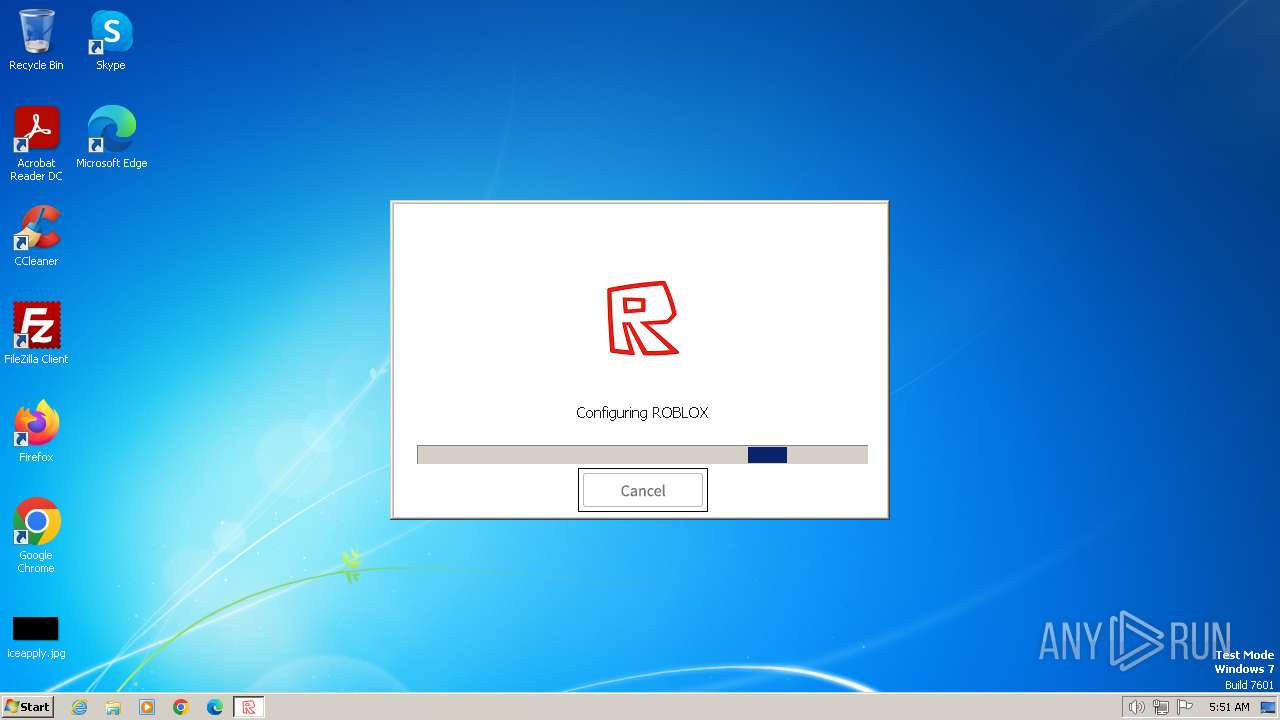Select the FileZilla Client desktop shortcut
Image resolution: width=1280 pixels, height=720 pixels.
[x=36, y=334]
